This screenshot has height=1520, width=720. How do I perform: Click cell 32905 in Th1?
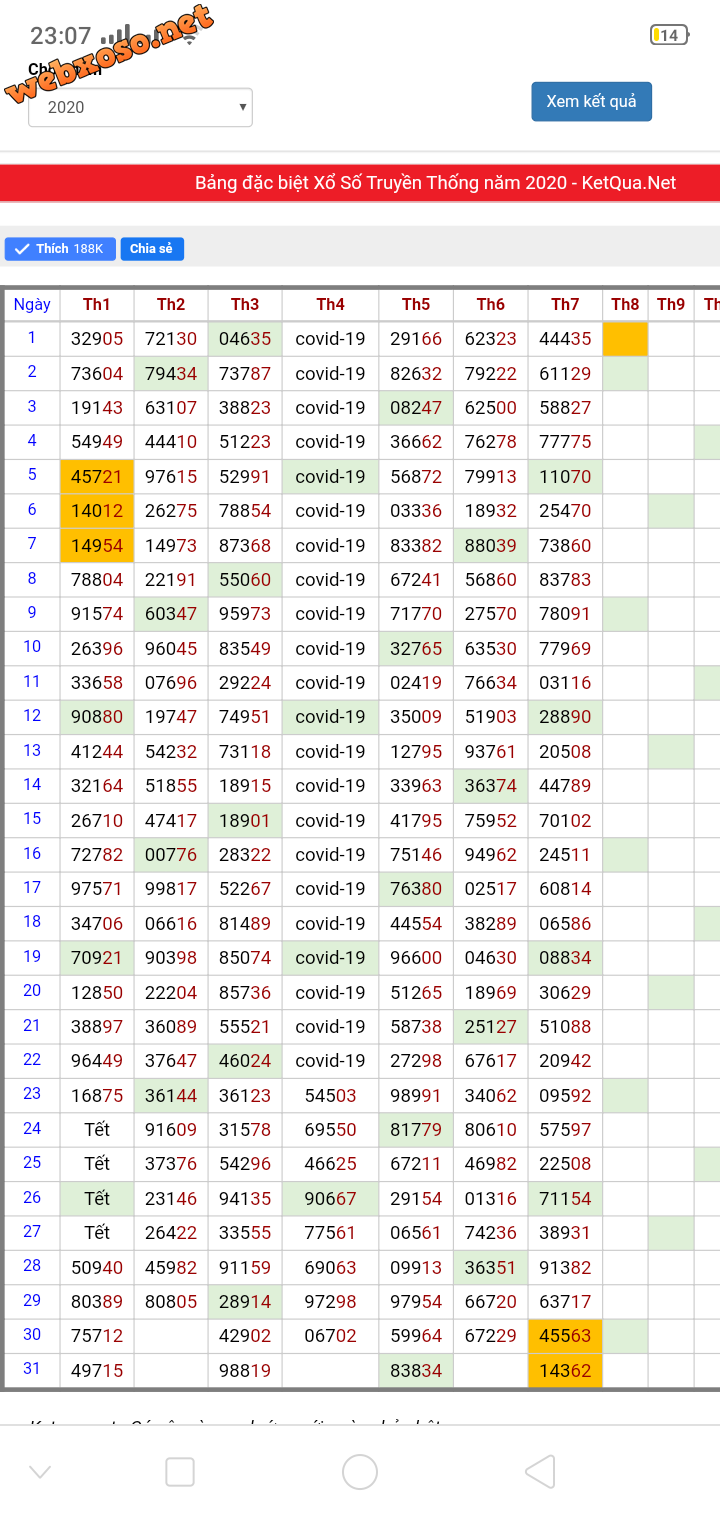[97, 339]
